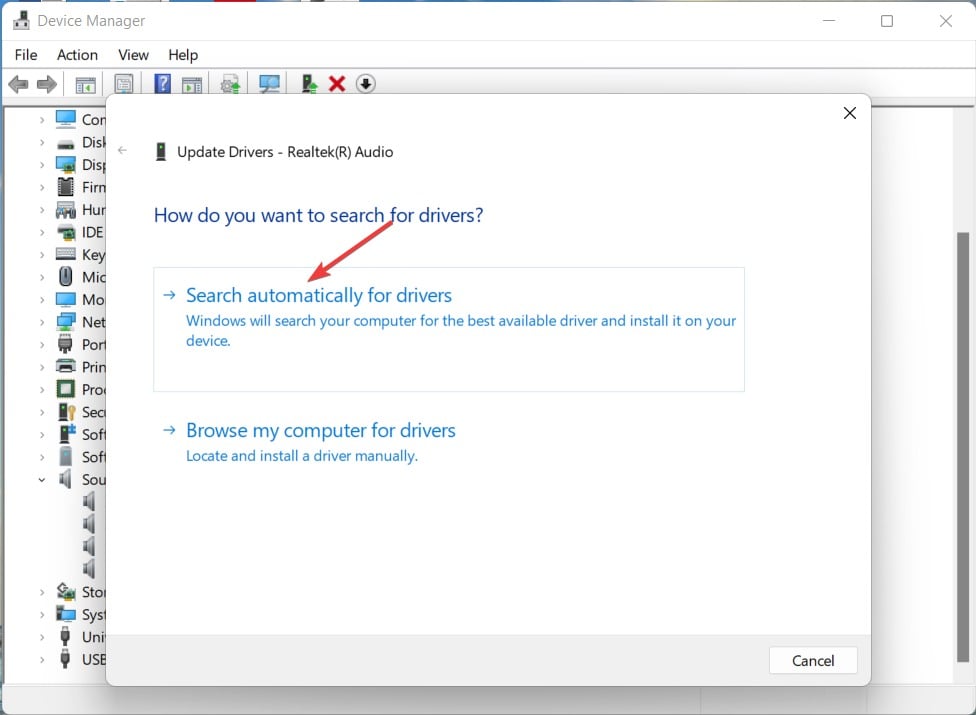
Task: Expand the 'USB' tree node chevron
Action: pyautogui.click(x=42, y=660)
